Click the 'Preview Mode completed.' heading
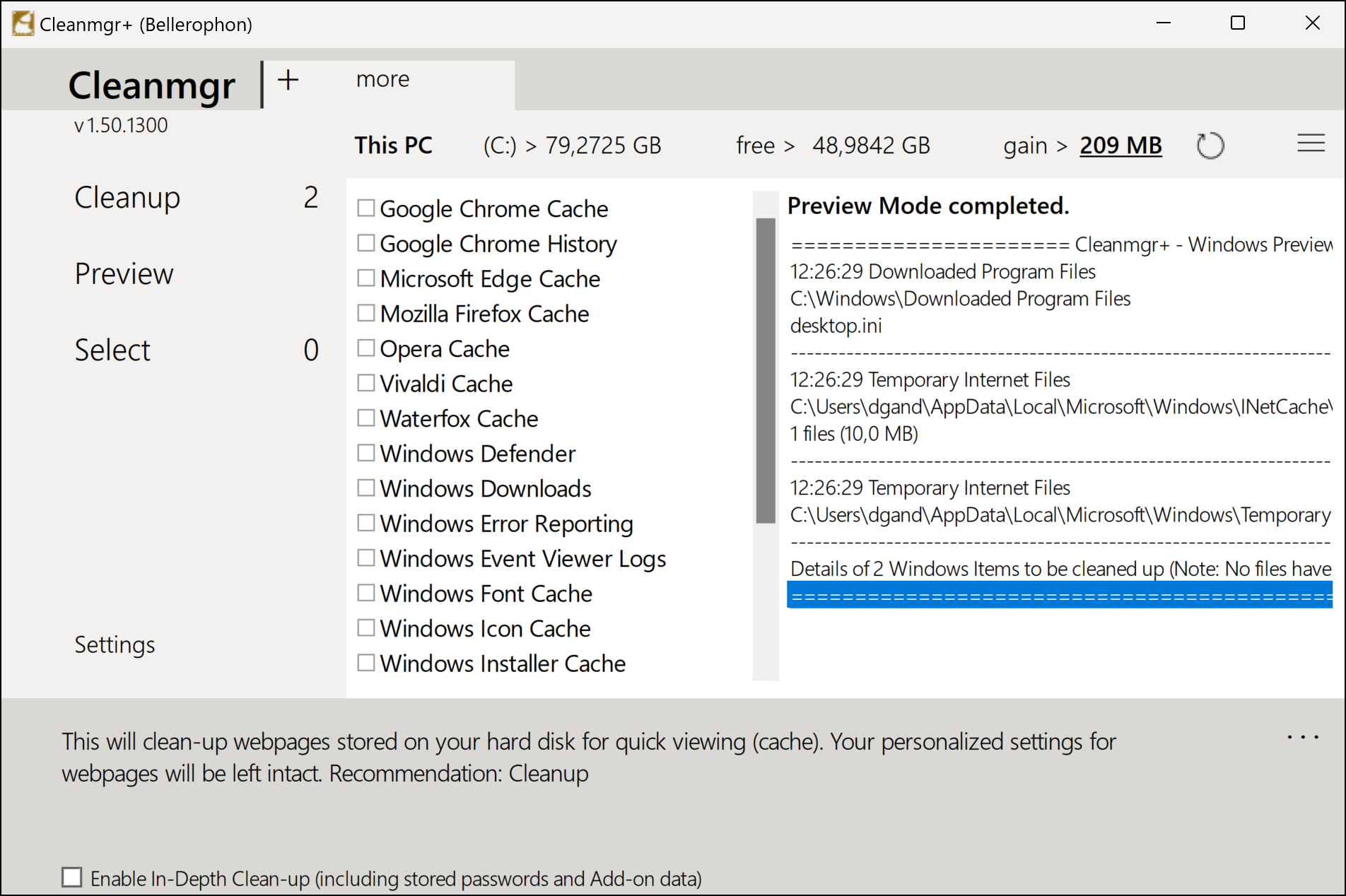The image size is (1346, 896). 927,206
